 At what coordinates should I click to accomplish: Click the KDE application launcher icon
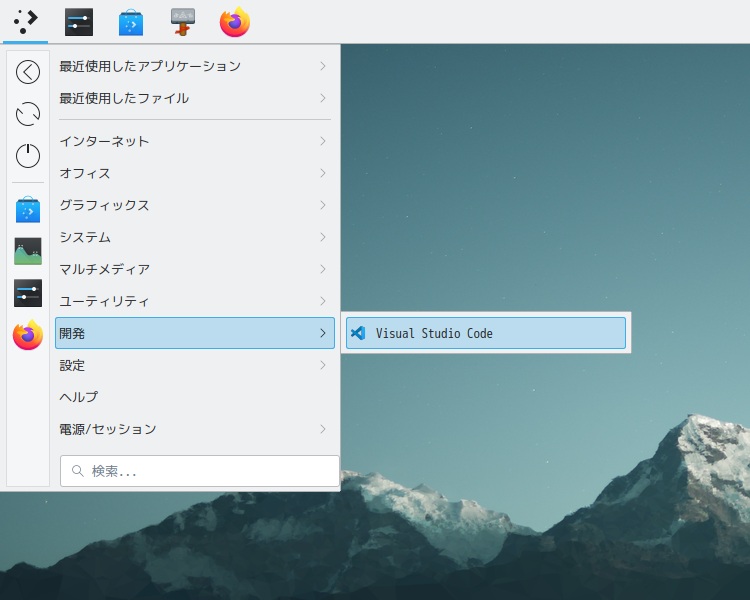[25, 22]
